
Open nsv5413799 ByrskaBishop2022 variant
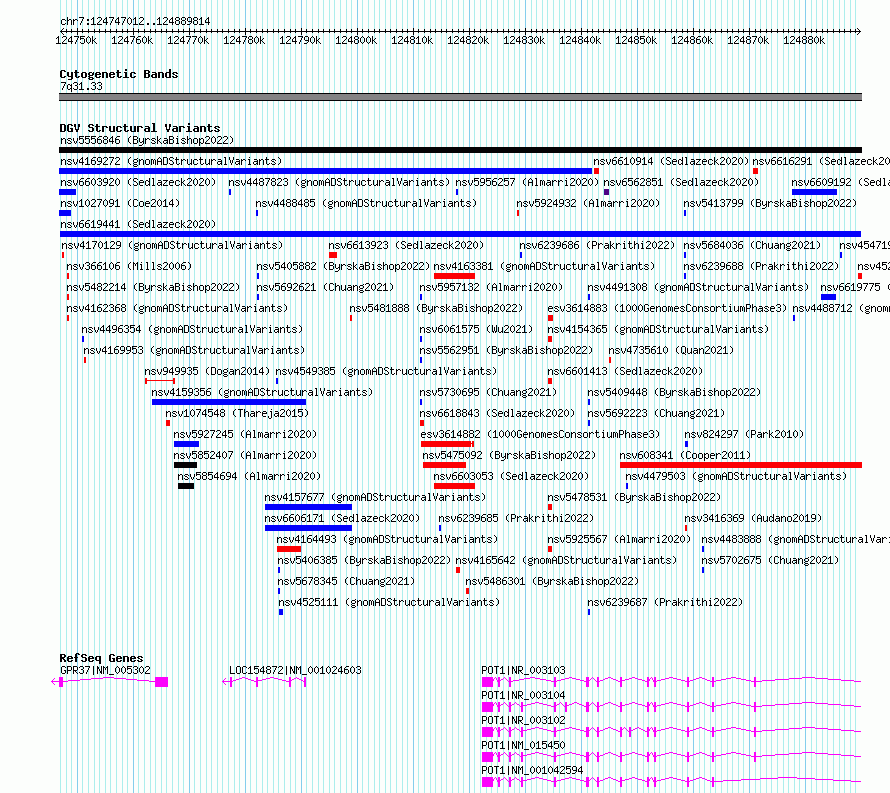click(x=770, y=203)
